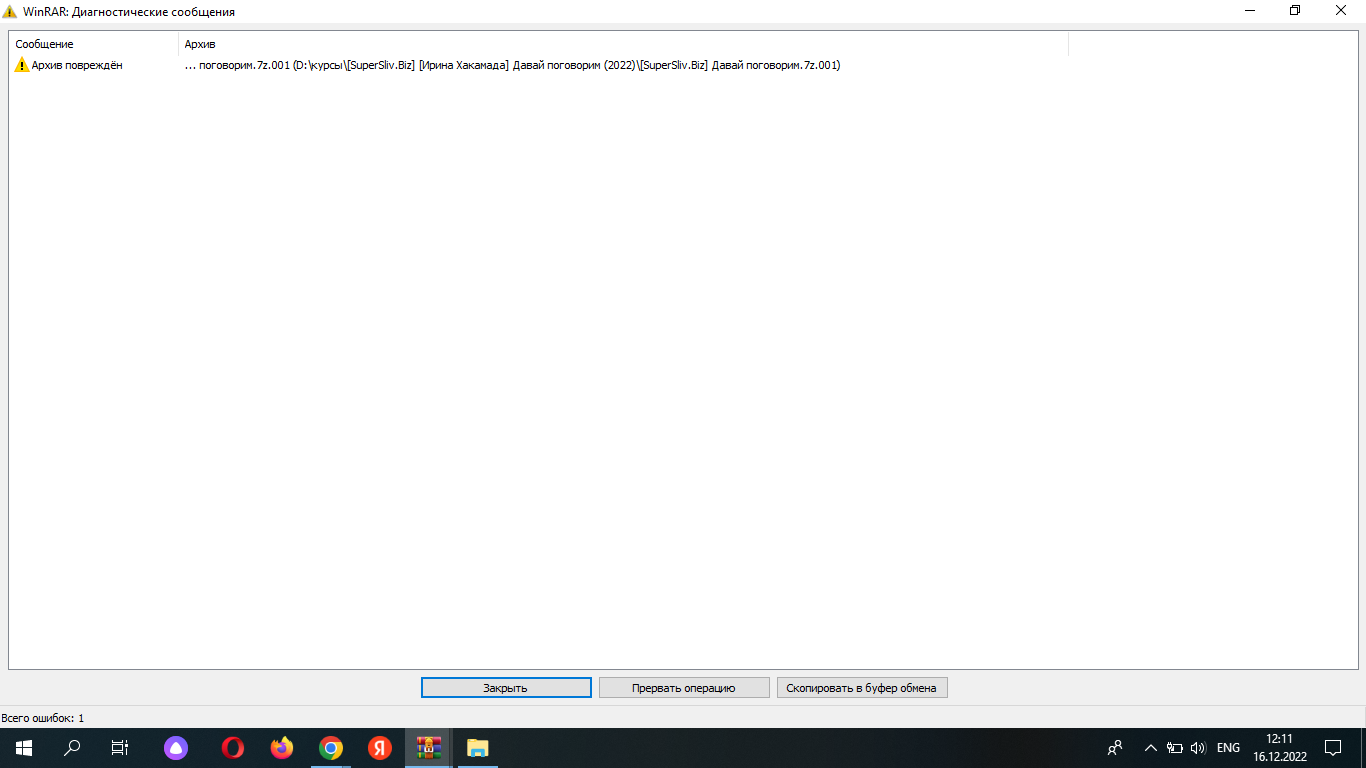Open Google Chrome from the taskbar
The width and height of the screenshot is (1366, 768).
click(x=331, y=748)
